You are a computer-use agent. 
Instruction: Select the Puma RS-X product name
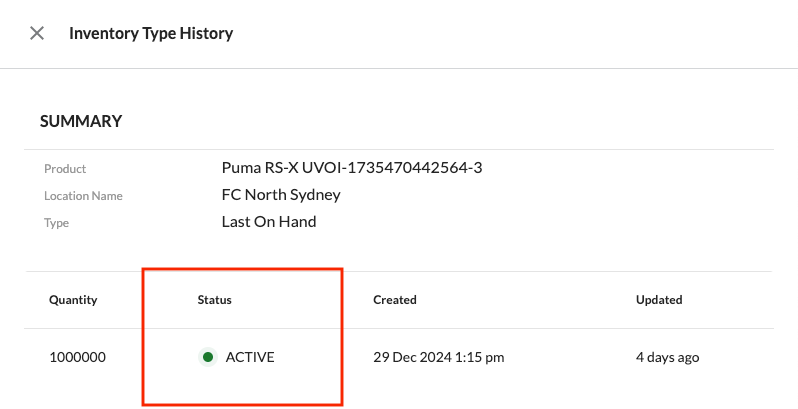pos(257,167)
